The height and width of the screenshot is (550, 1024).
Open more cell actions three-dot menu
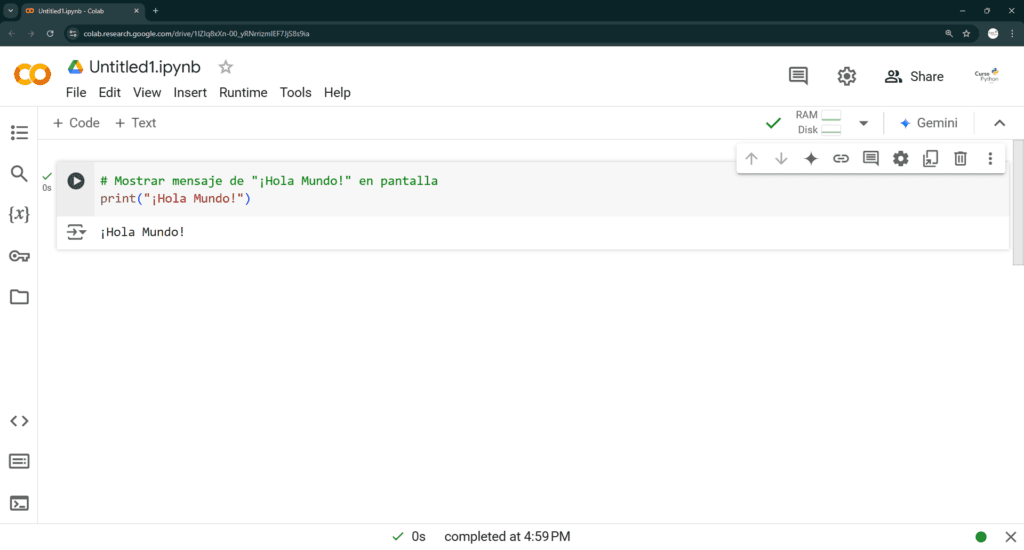(x=990, y=158)
